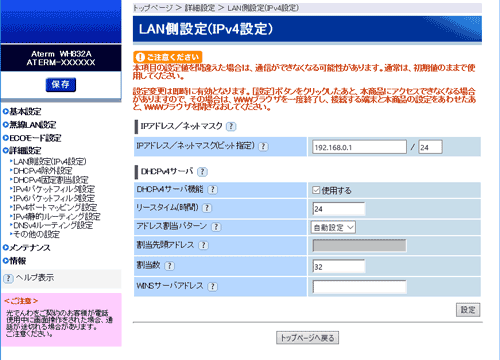Open help icon for 割当数
This screenshot has width=500, height=360.
(170, 266)
